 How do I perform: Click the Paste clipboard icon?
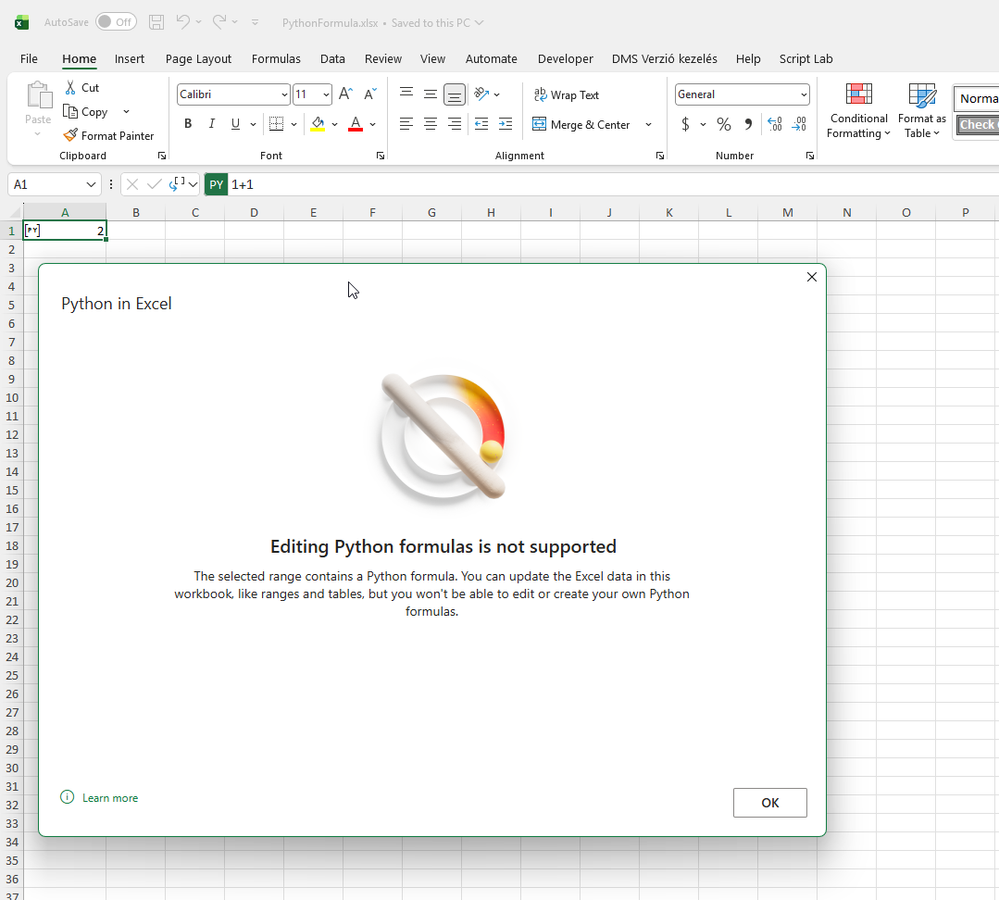(x=39, y=96)
